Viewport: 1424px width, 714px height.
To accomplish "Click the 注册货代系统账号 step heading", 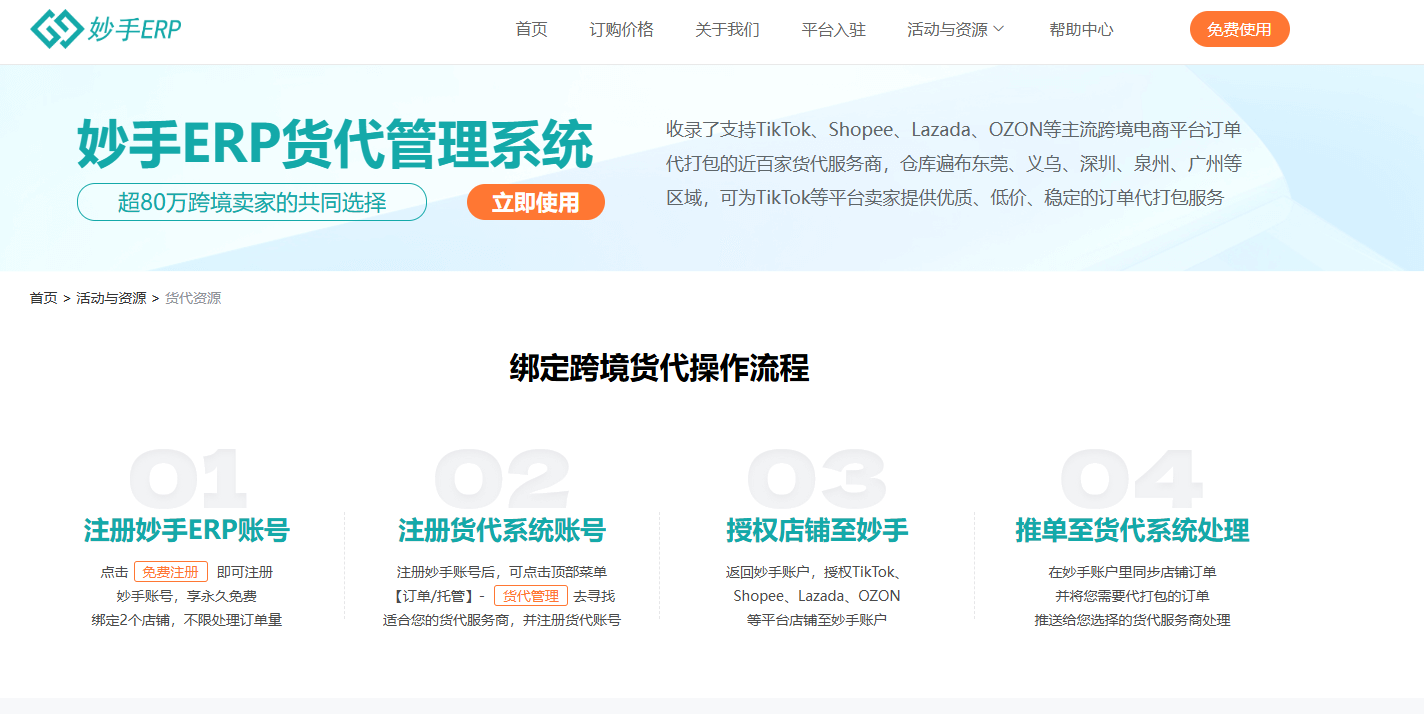I will tap(502, 530).
